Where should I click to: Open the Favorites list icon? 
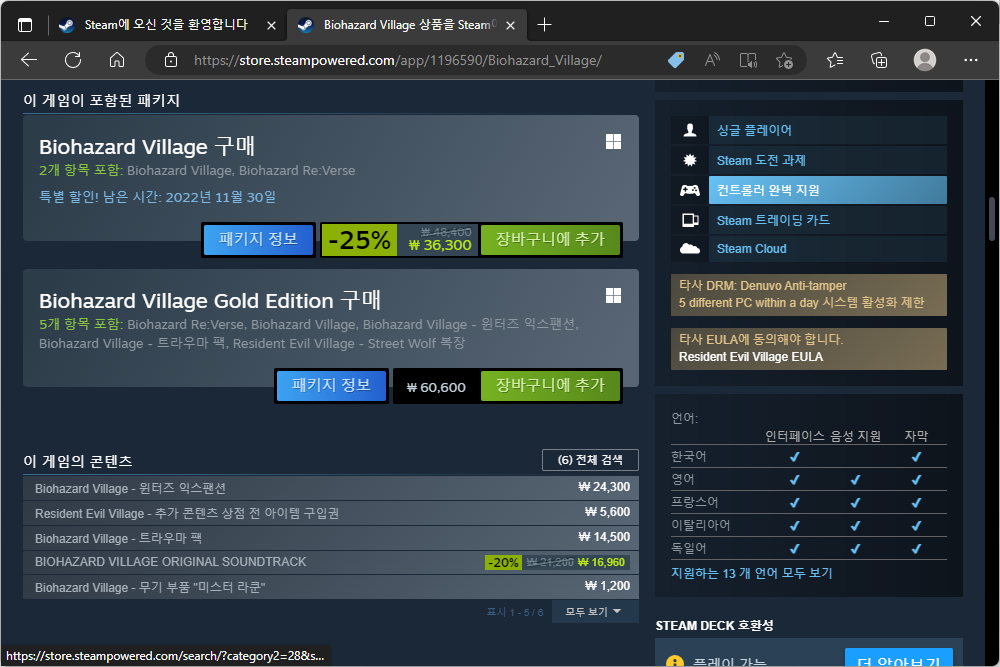pyautogui.click(x=835, y=60)
